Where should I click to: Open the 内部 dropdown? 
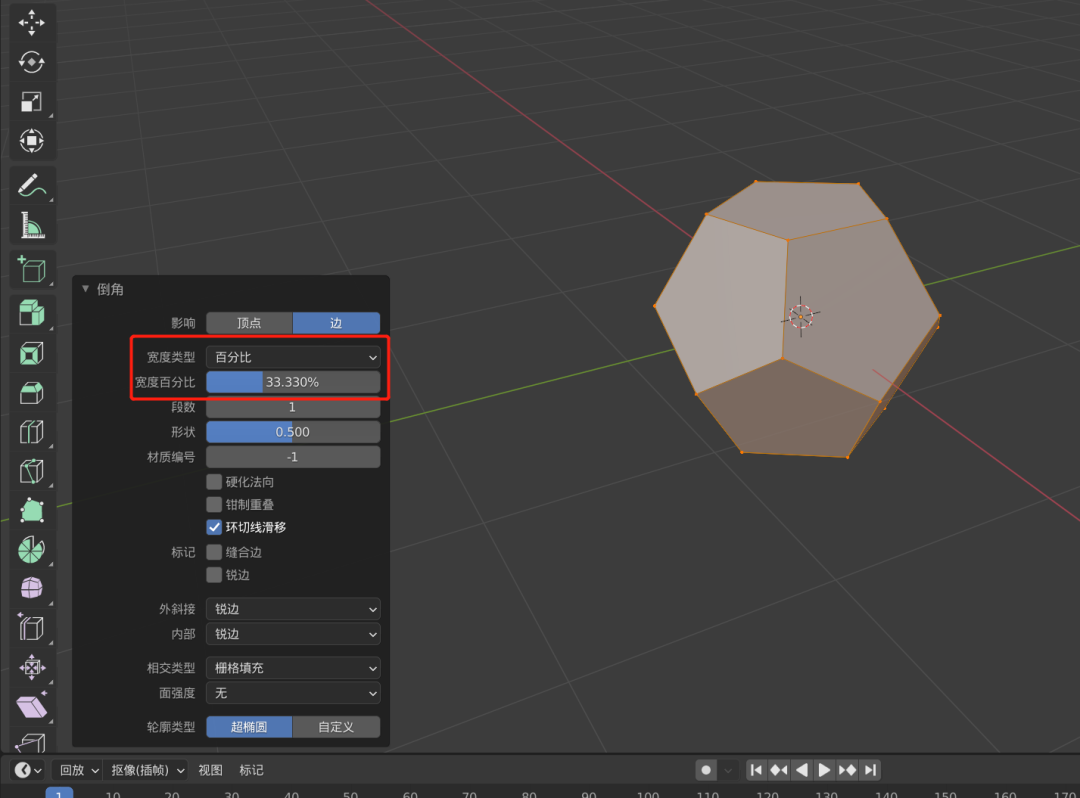(293, 633)
